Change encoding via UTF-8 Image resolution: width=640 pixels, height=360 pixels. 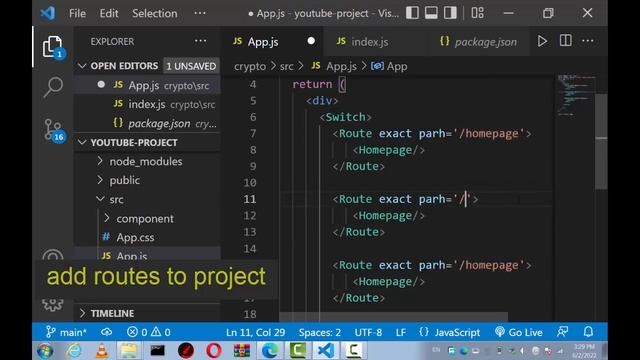[x=368, y=332]
